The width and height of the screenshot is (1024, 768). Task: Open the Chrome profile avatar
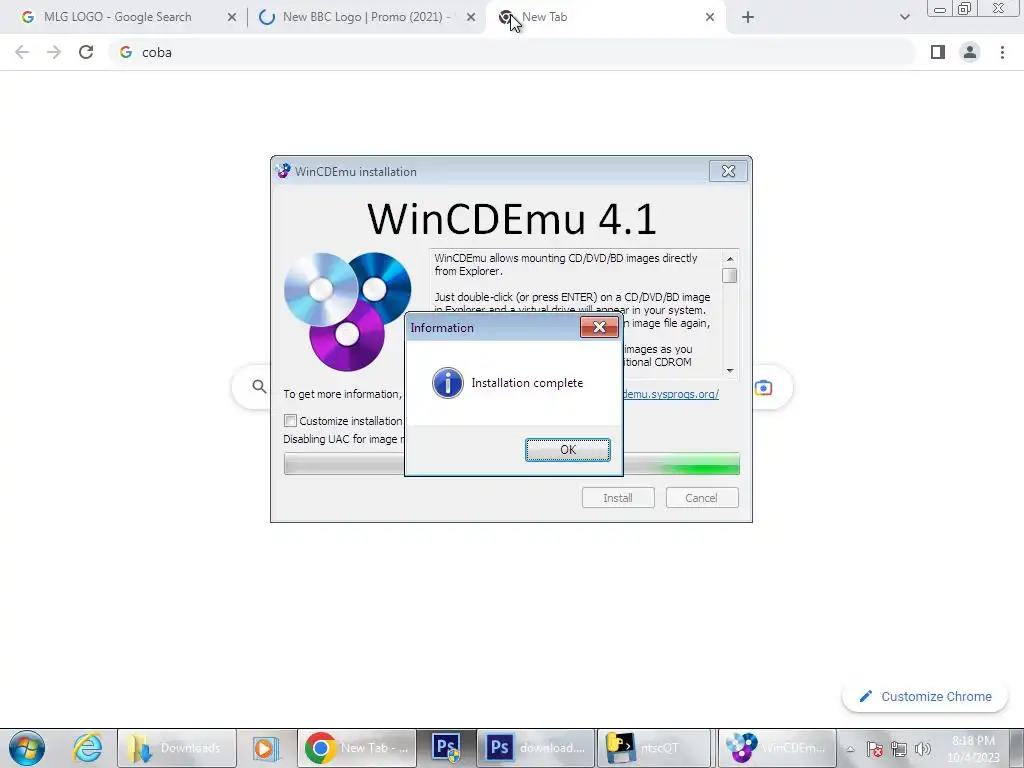[x=970, y=52]
